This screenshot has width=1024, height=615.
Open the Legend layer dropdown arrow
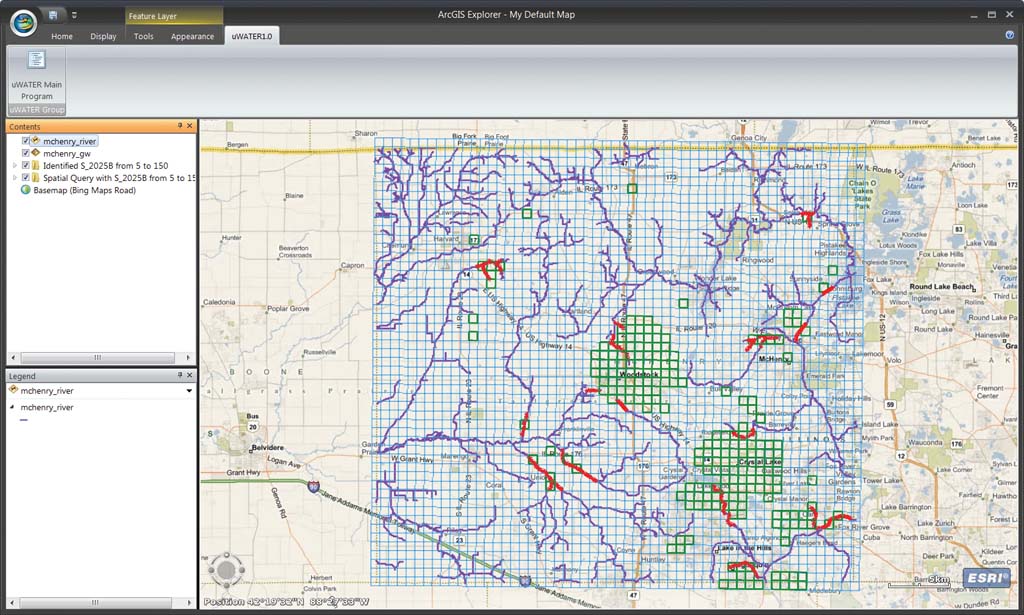pyautogui.click(x=189, y=391)
